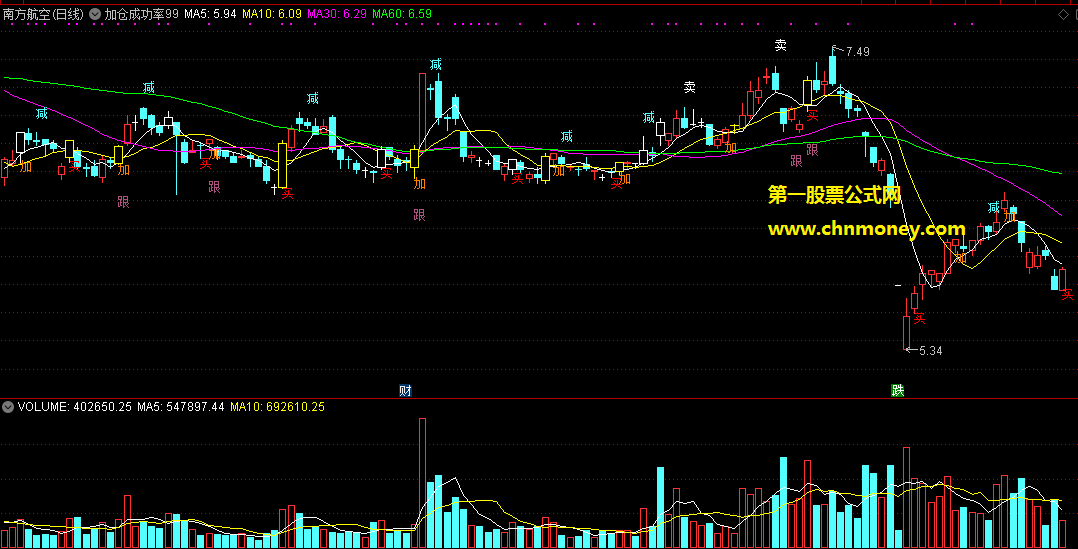Screen dimensions: 1078x549
Task: Click the diamond icon in the top-right corner
Action: click(x=1061, y=14)
